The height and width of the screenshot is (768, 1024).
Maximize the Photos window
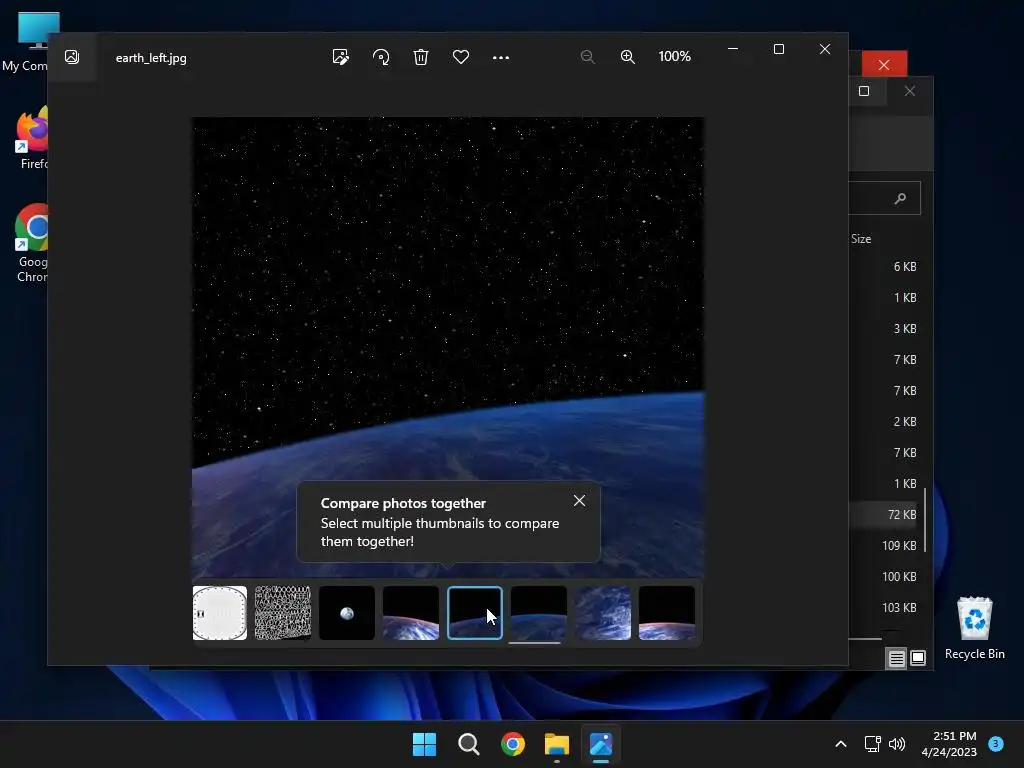(x=778, y=49)
